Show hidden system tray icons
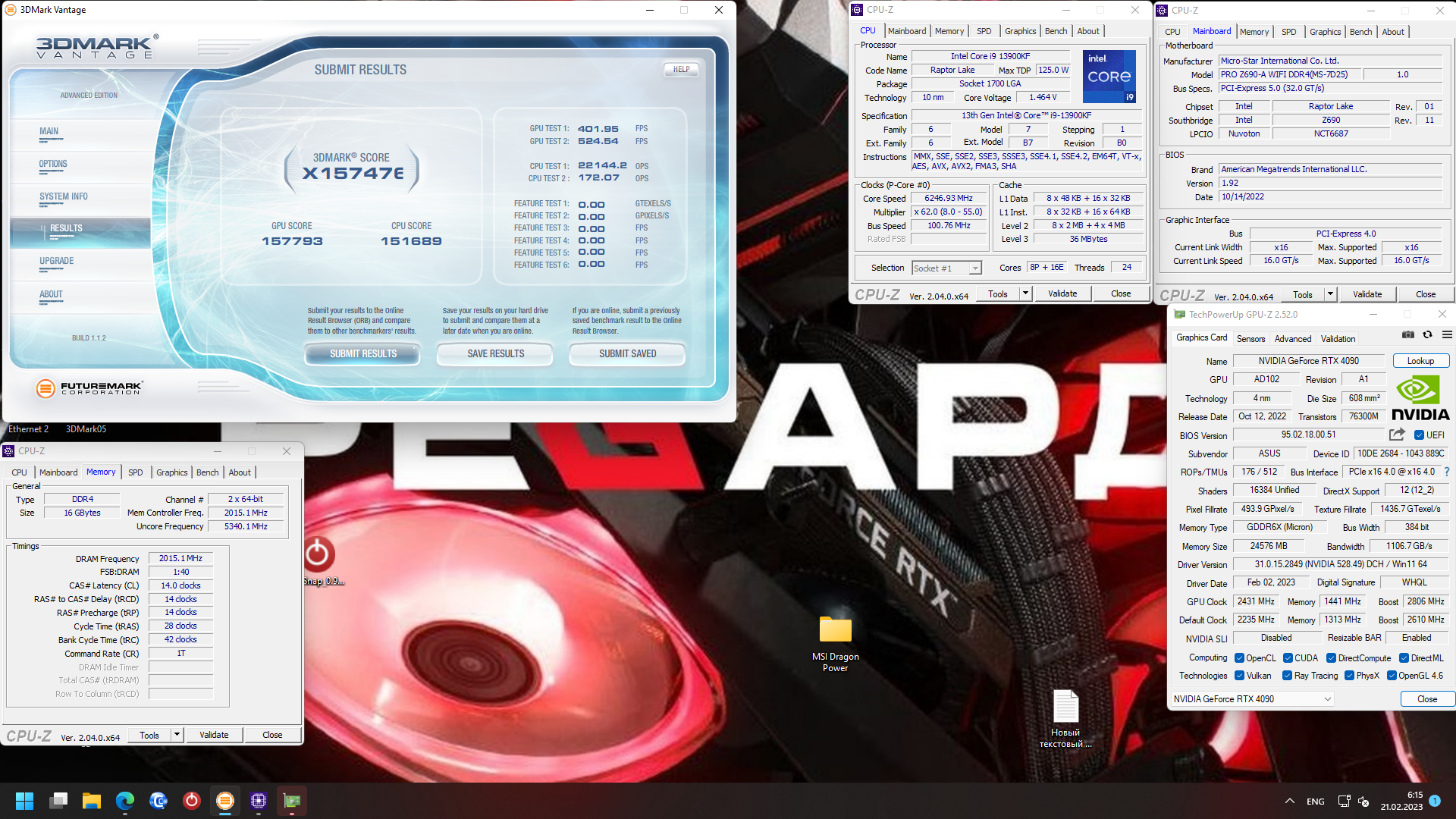 [1289, 801]
